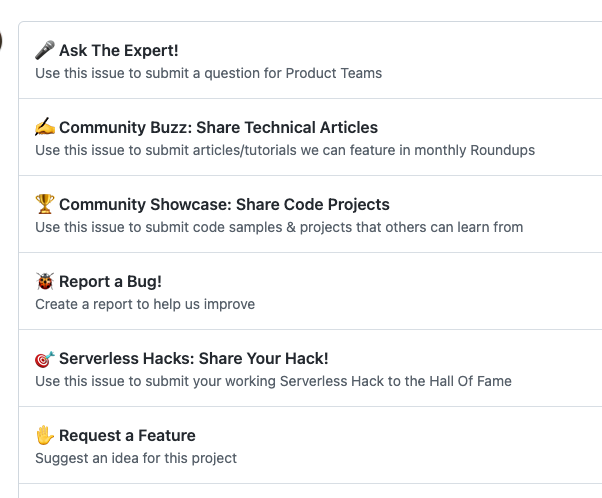The height and width of the screenshot is (498, 602).
Task: Click the monthly Roundups articles description
Action: click(x=285, y=150)
